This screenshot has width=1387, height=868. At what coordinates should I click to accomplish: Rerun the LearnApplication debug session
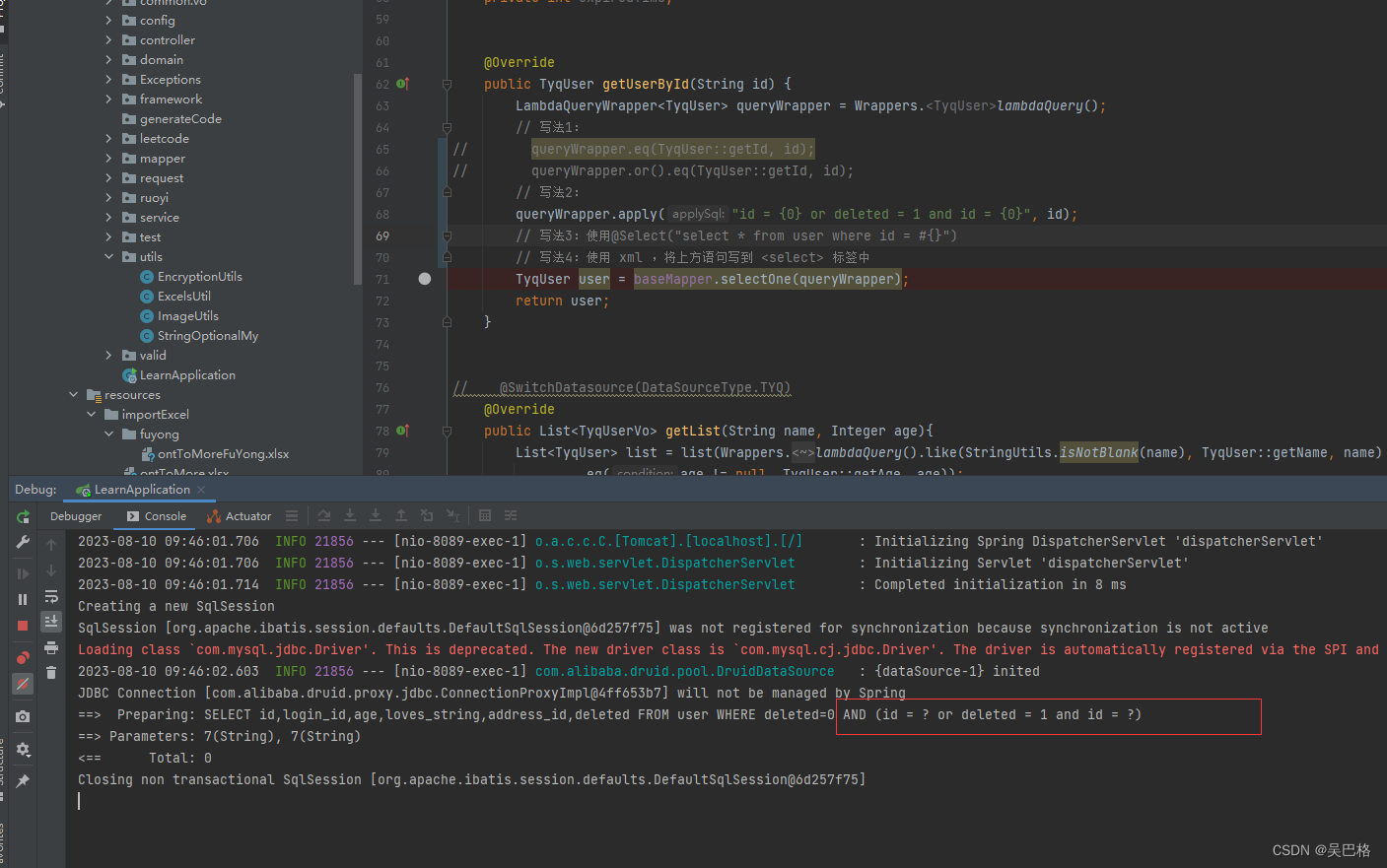point(23,516)
